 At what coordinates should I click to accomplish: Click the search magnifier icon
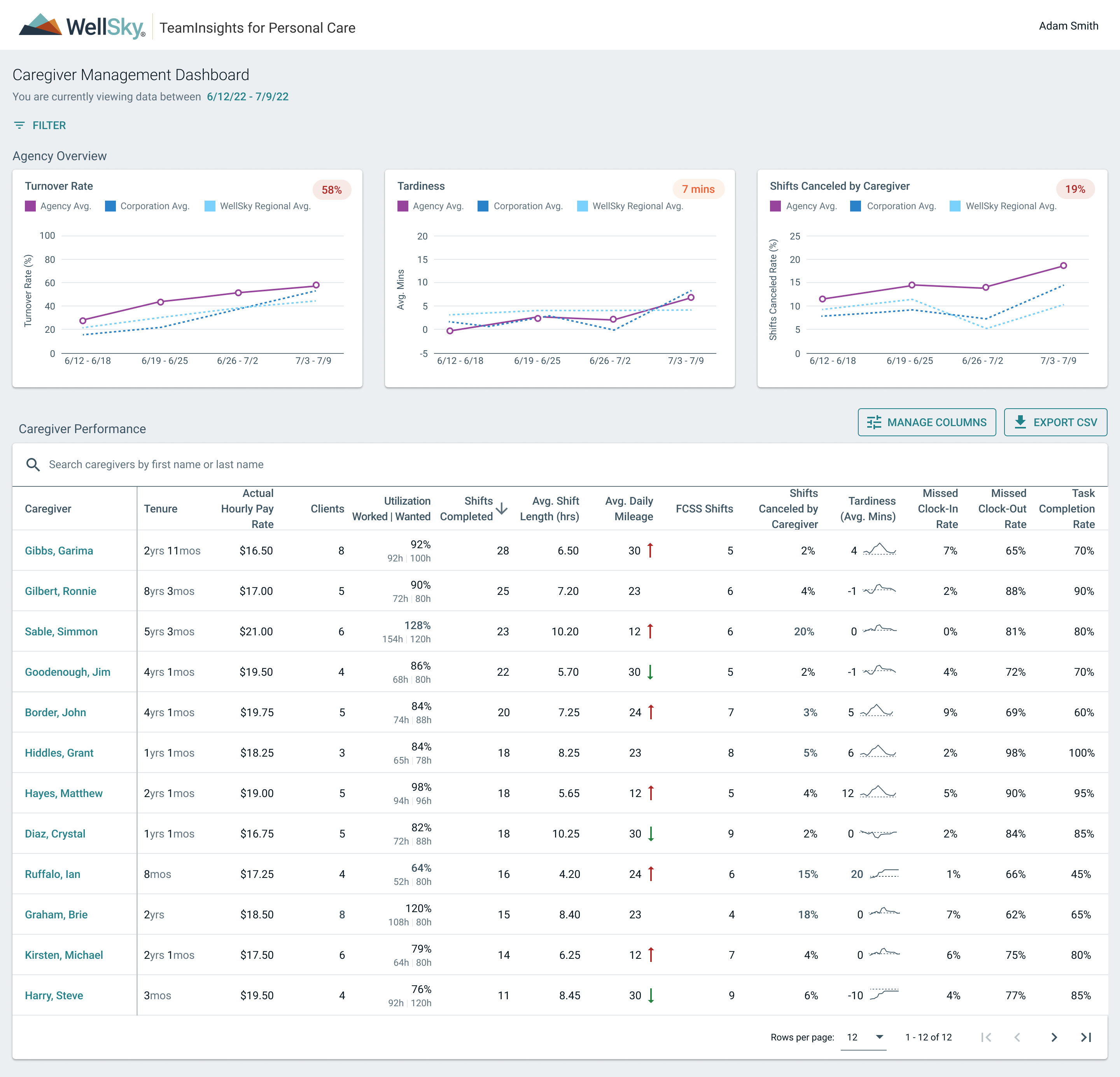33,465
